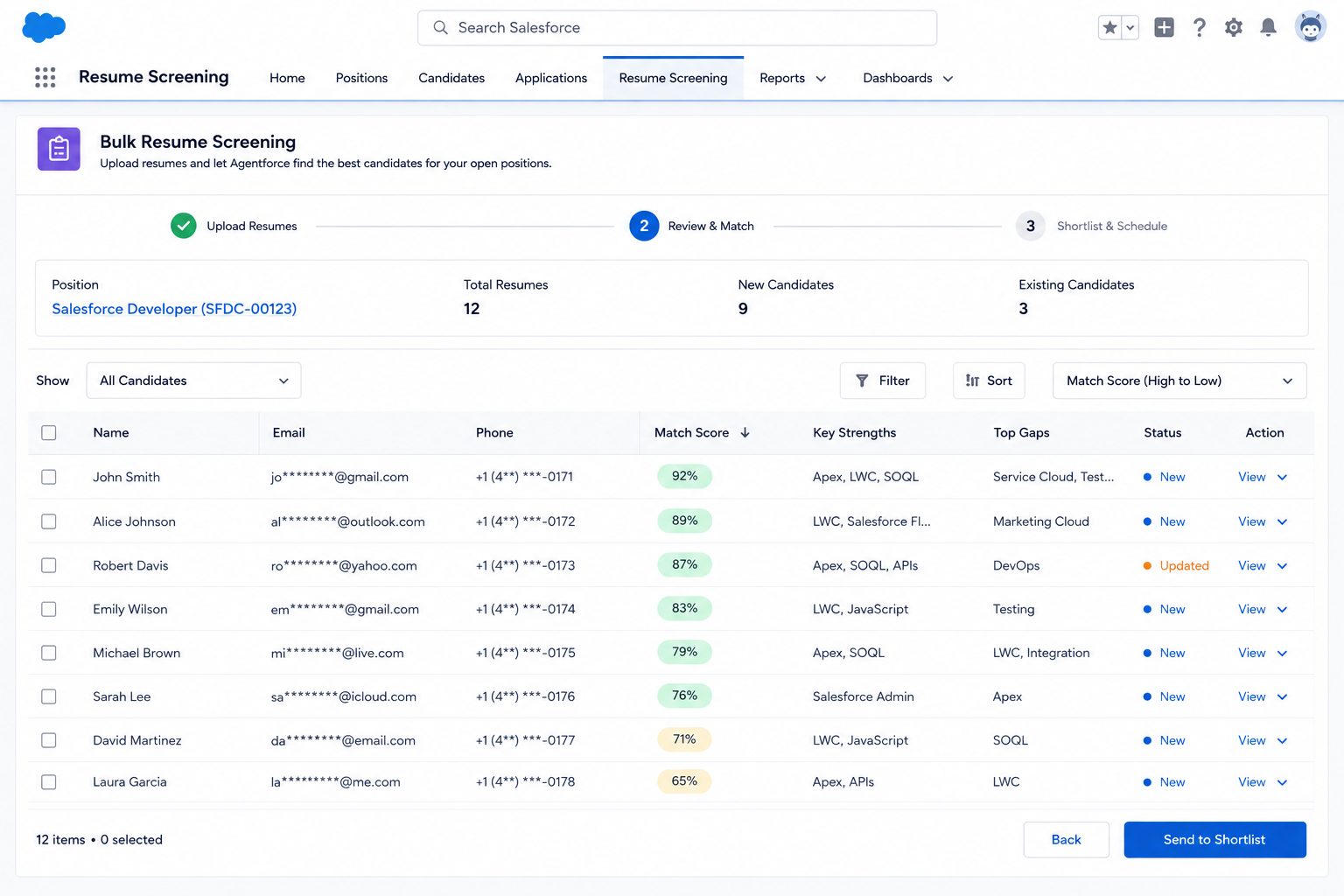View Robert Davis's candidate details
Image resolution: width=1344 pixels, height=896 pixels.
(1251, 566)
